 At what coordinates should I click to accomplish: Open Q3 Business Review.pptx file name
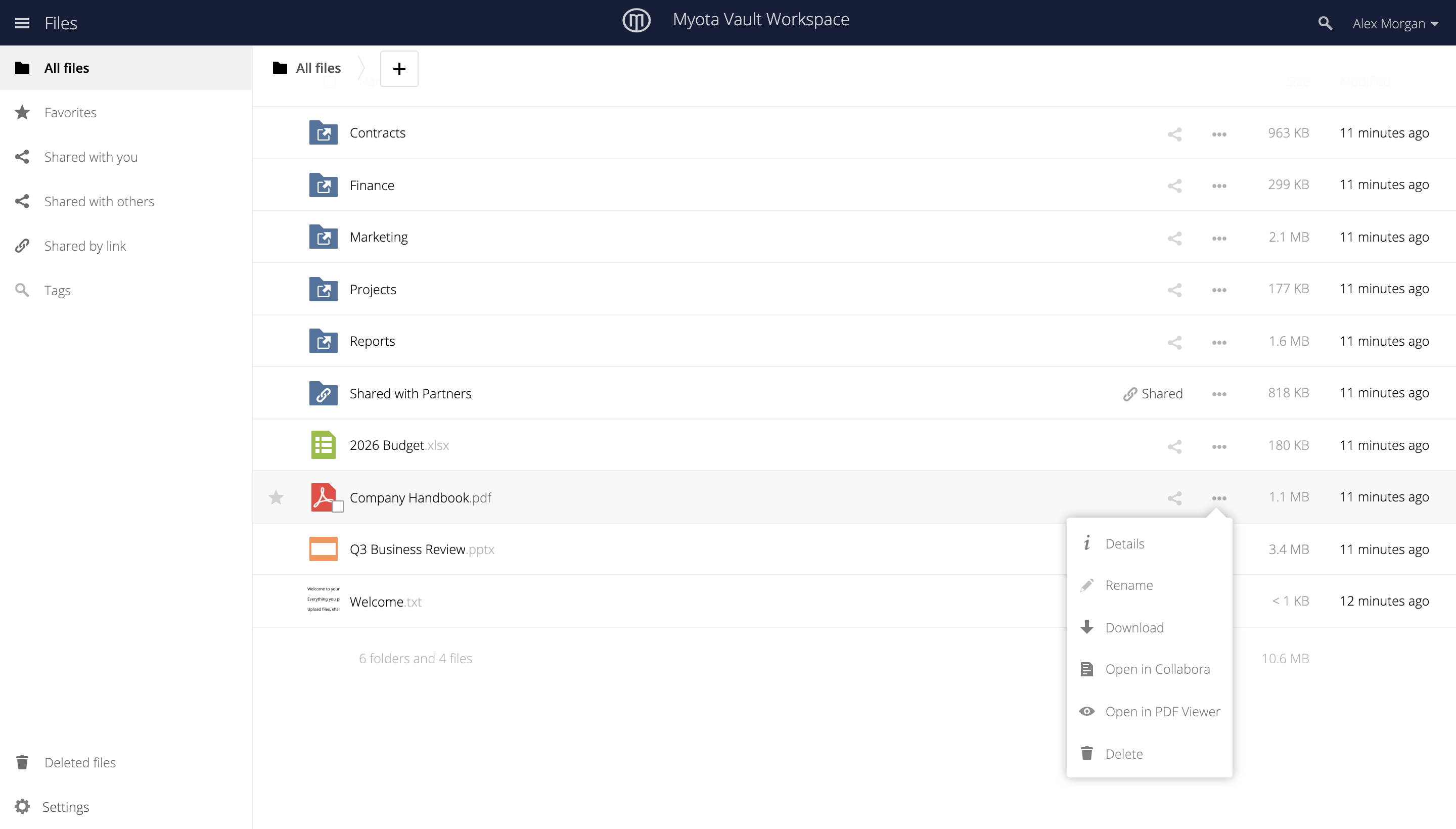[x=422, y=549]
